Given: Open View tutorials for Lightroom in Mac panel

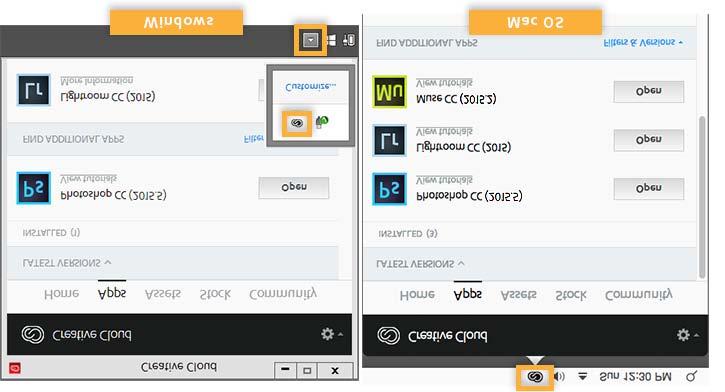Looking at the screenshot, I should [x=444, y=132].
